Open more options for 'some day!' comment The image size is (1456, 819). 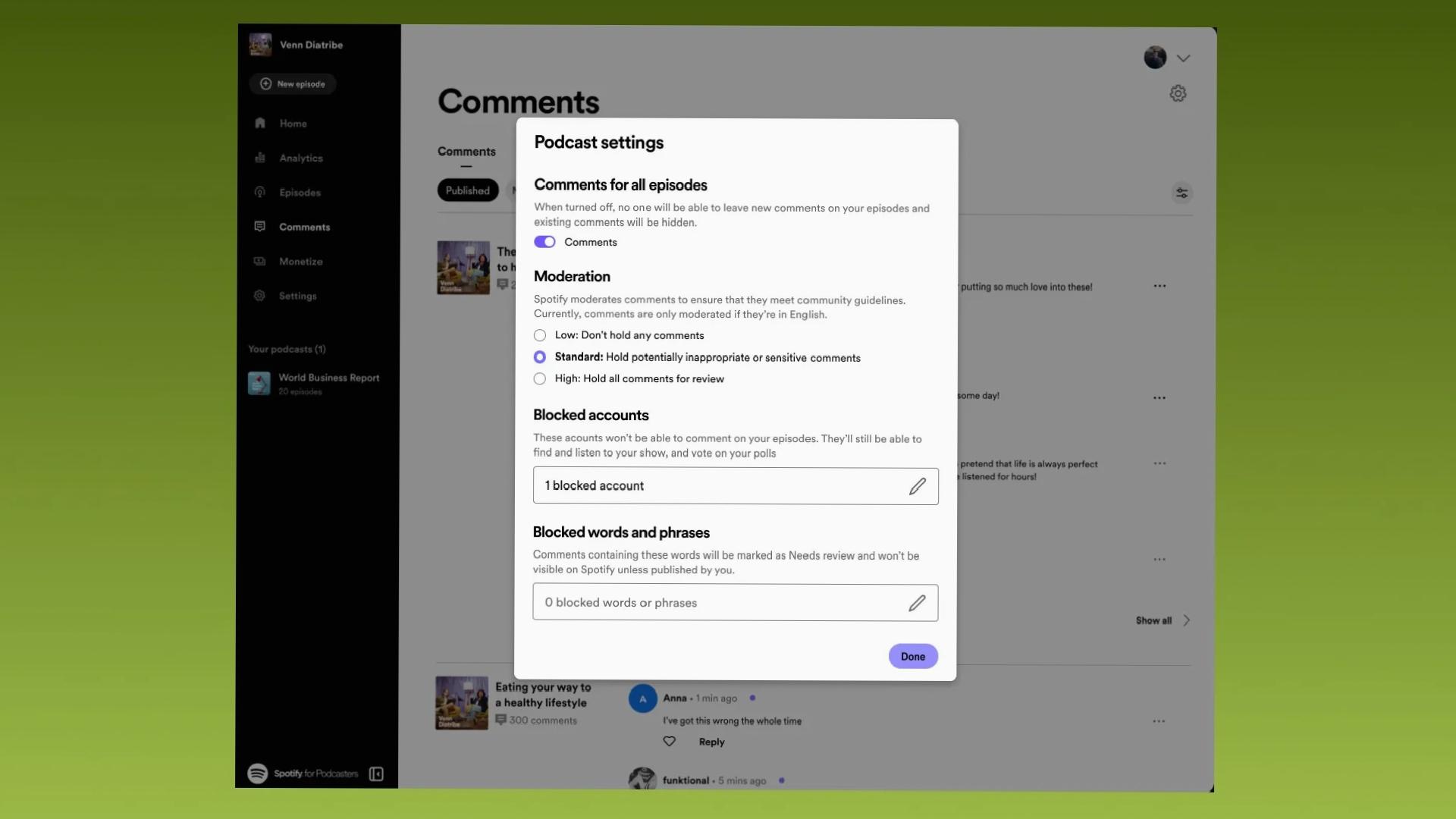click(x=1159, y=397)
